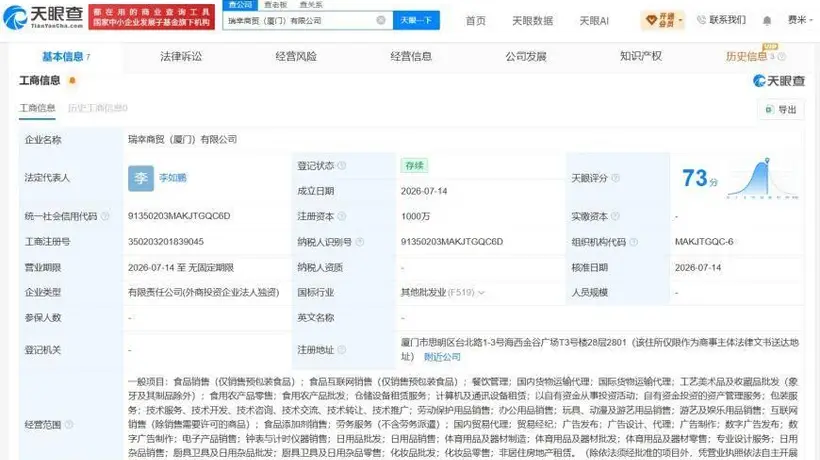
Task: Click the 附近公司 link
Action: [442, 357]
